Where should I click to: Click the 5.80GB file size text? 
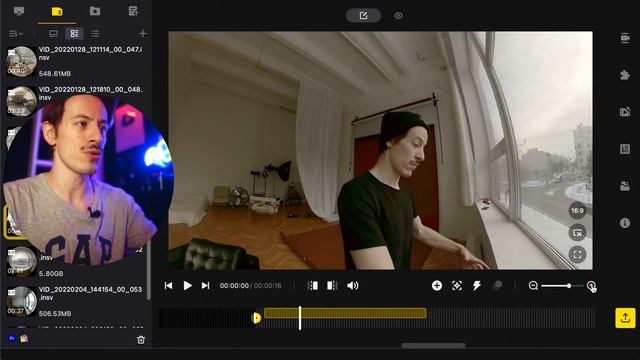(x=51, y=273)
